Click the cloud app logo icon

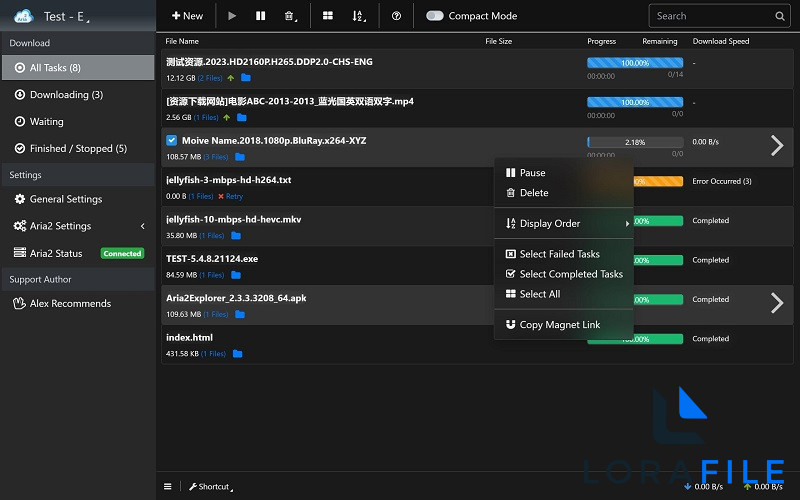tap(23, 16)
